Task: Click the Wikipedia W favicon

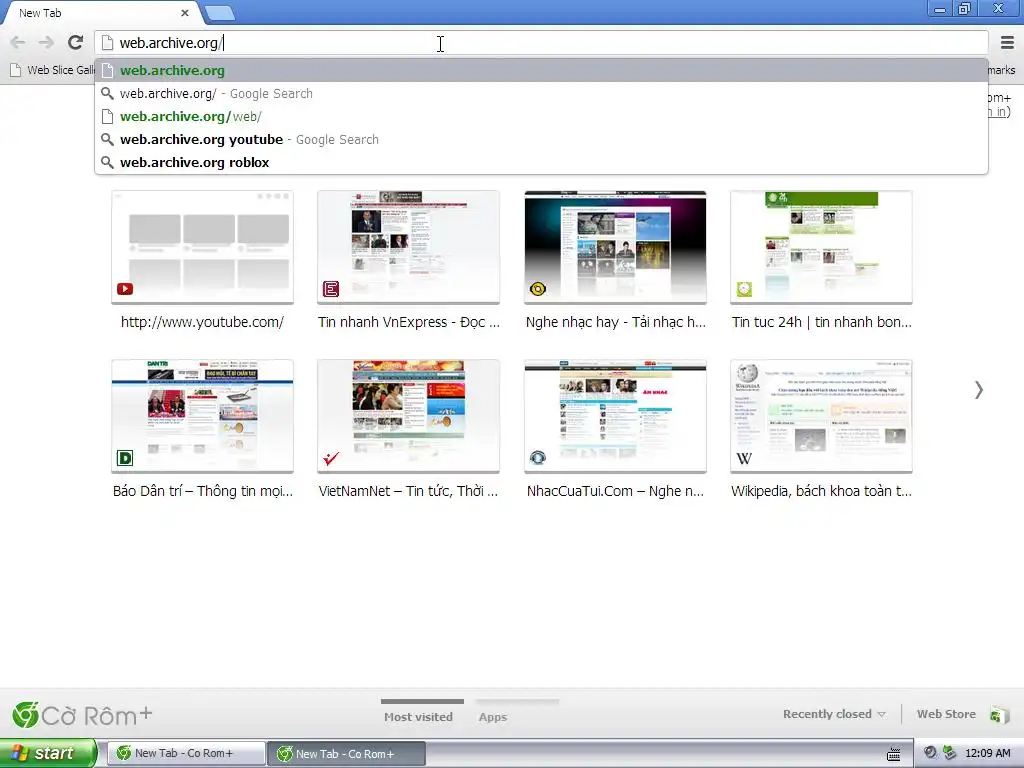Action: (x=744, y=458)
